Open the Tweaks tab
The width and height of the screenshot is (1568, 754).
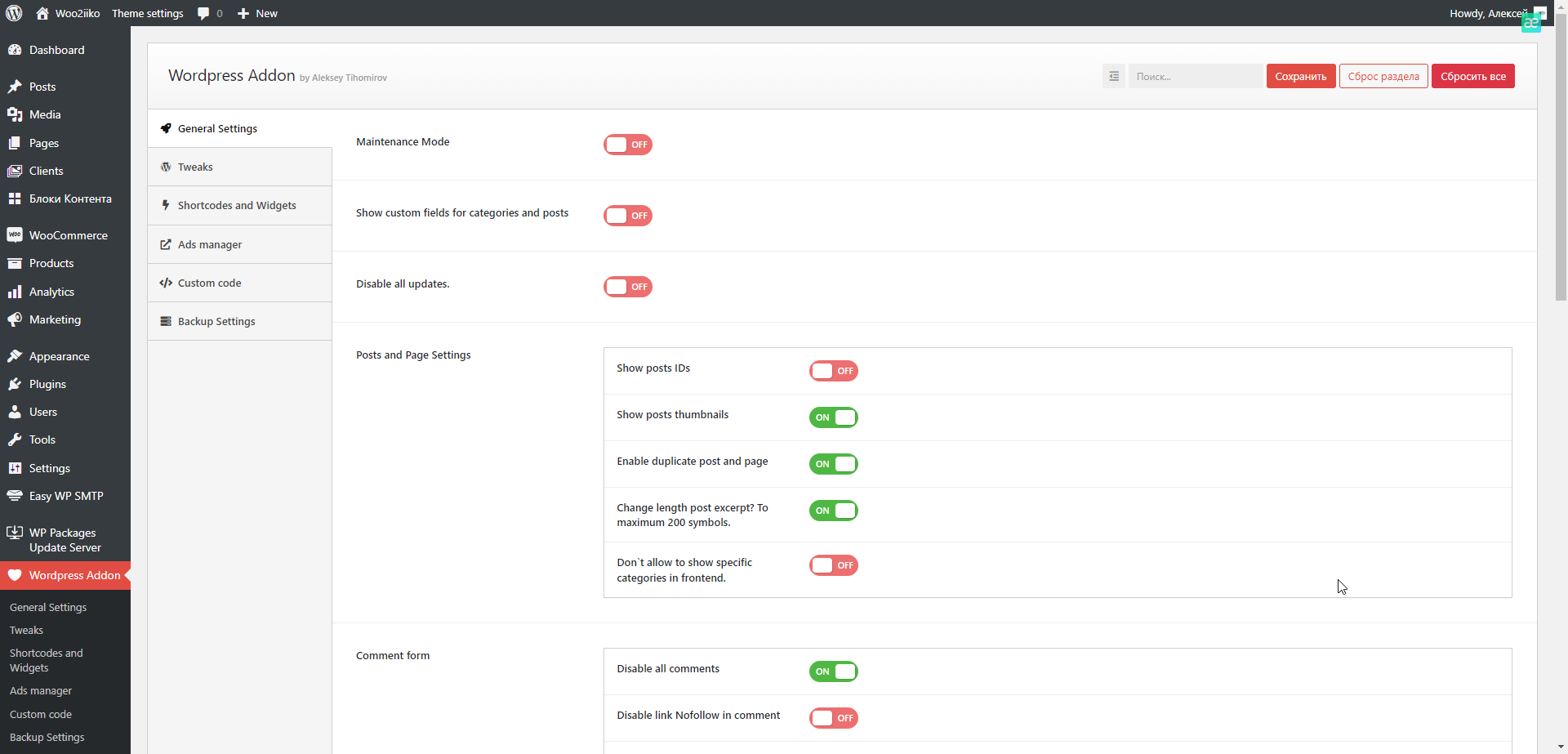click(x=240, y=167)
